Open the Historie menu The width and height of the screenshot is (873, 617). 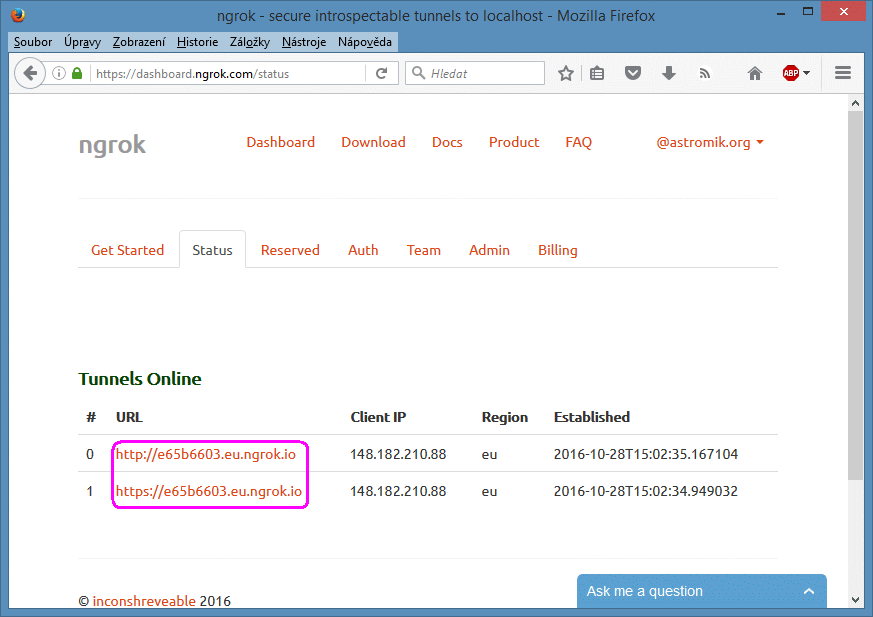(x=197, y=42)
